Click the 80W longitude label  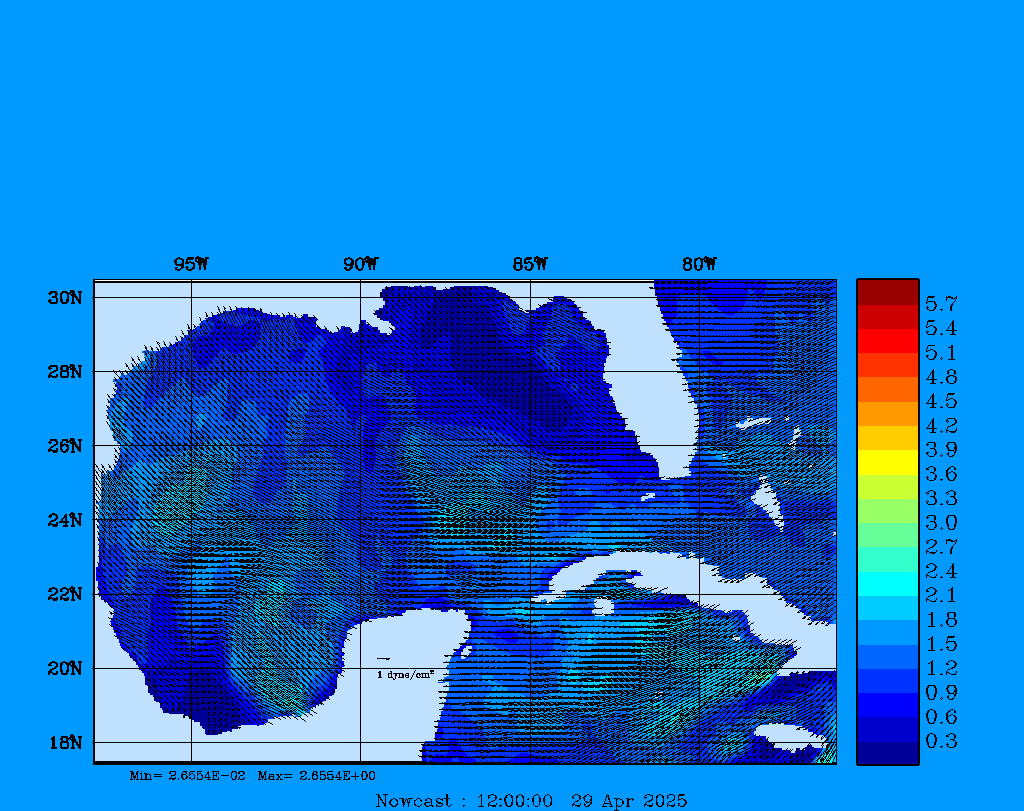pyautogui.click(x=699, y=264)
